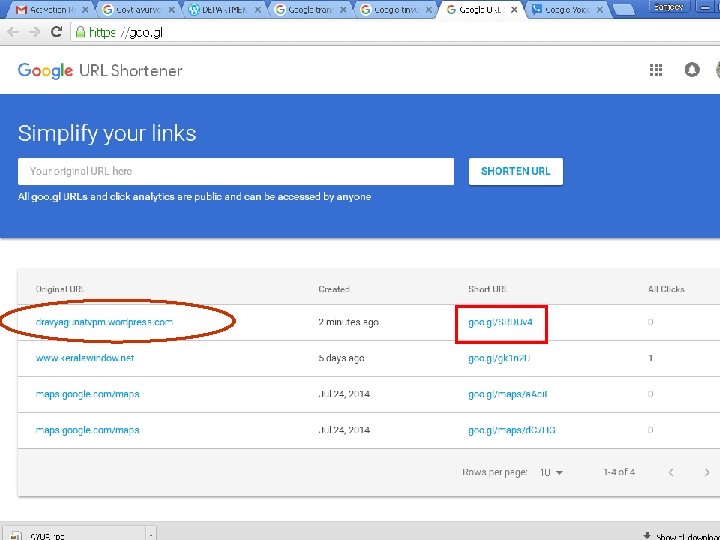Open short URL for www.keralawindow.net row
Screen dimensions: 720x540
point(499,358)
